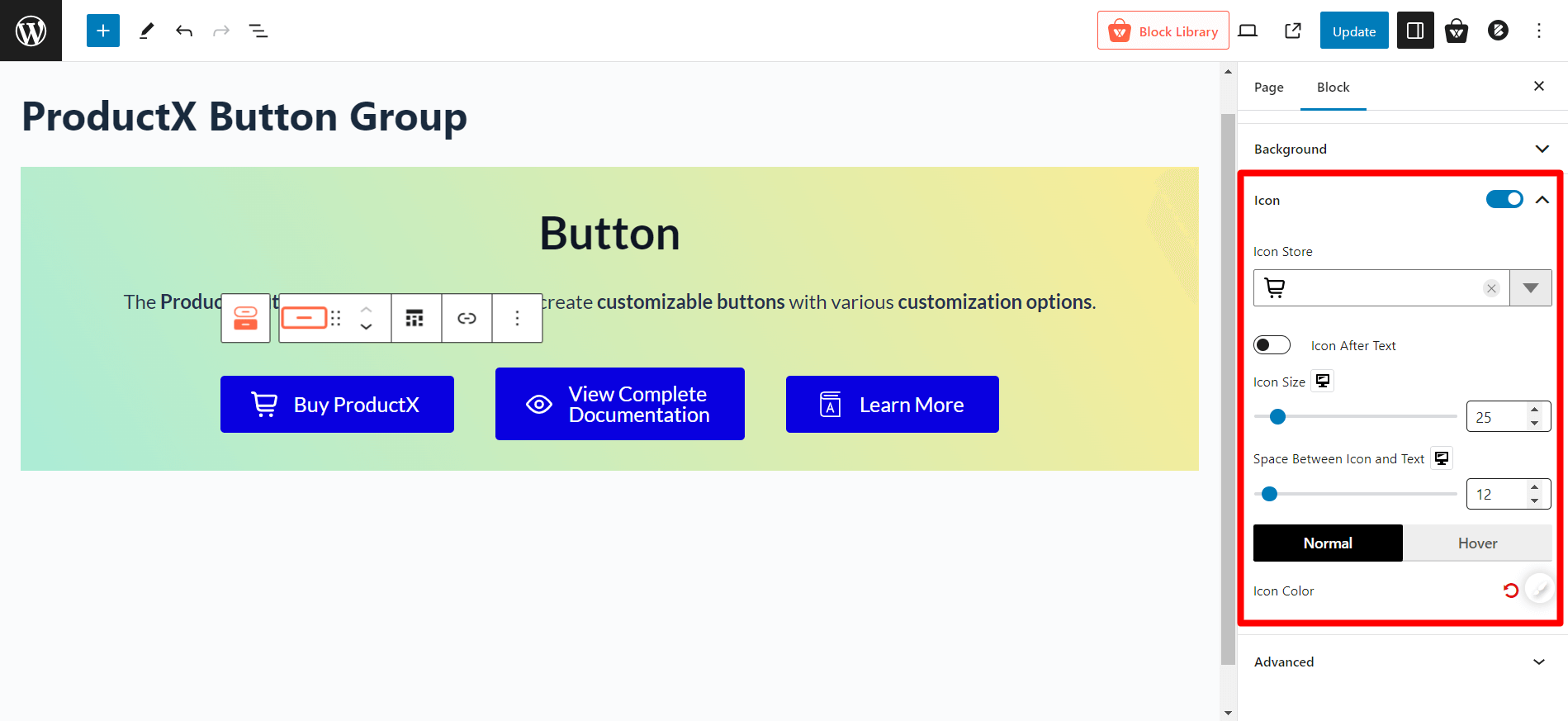The height and width of the screenshot is (721, 1568).
Task: Select parent Button Group block icon
Action: pos(245,318)
